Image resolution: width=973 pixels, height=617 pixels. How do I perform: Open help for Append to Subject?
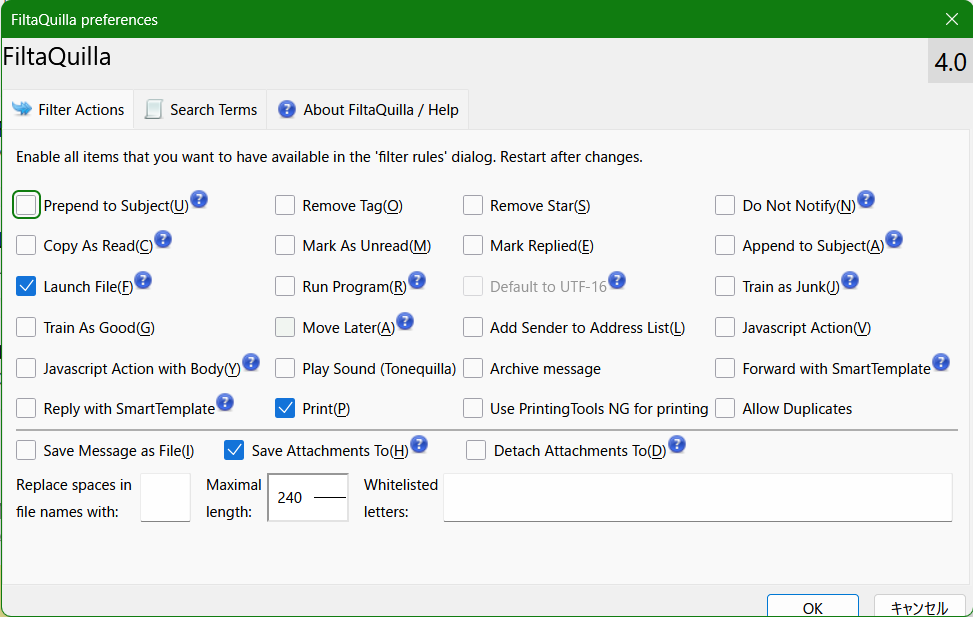pos(893,239)
